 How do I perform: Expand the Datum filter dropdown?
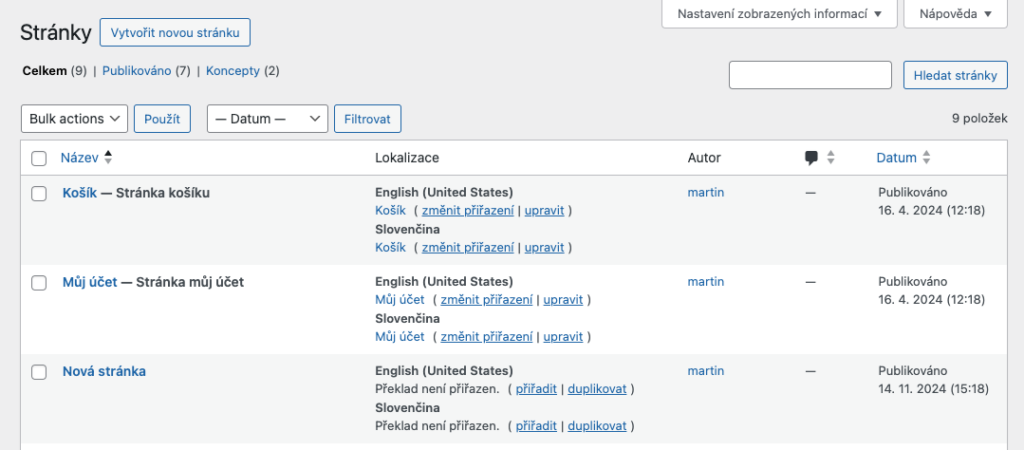268,119
